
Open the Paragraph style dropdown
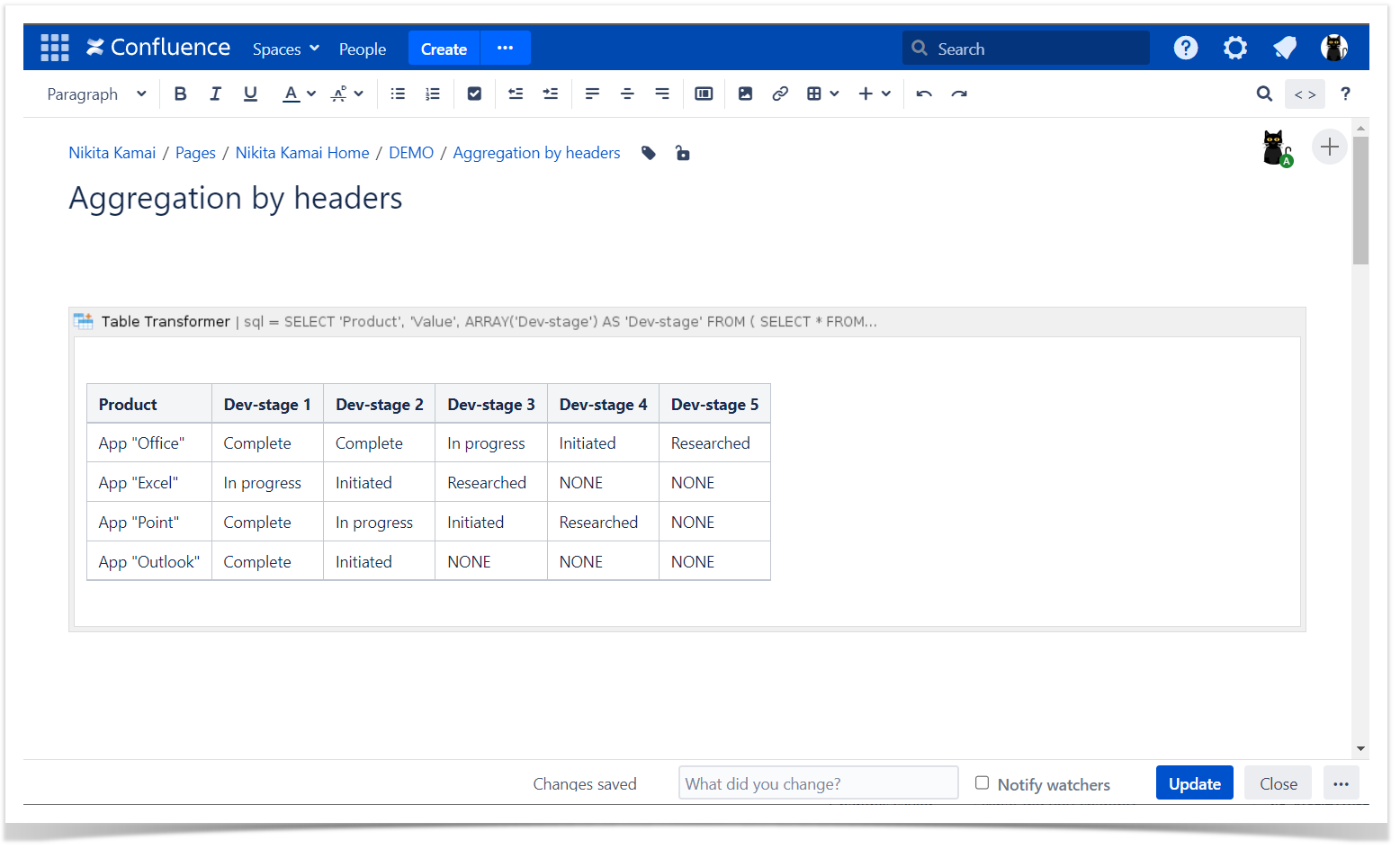[96, 94]
